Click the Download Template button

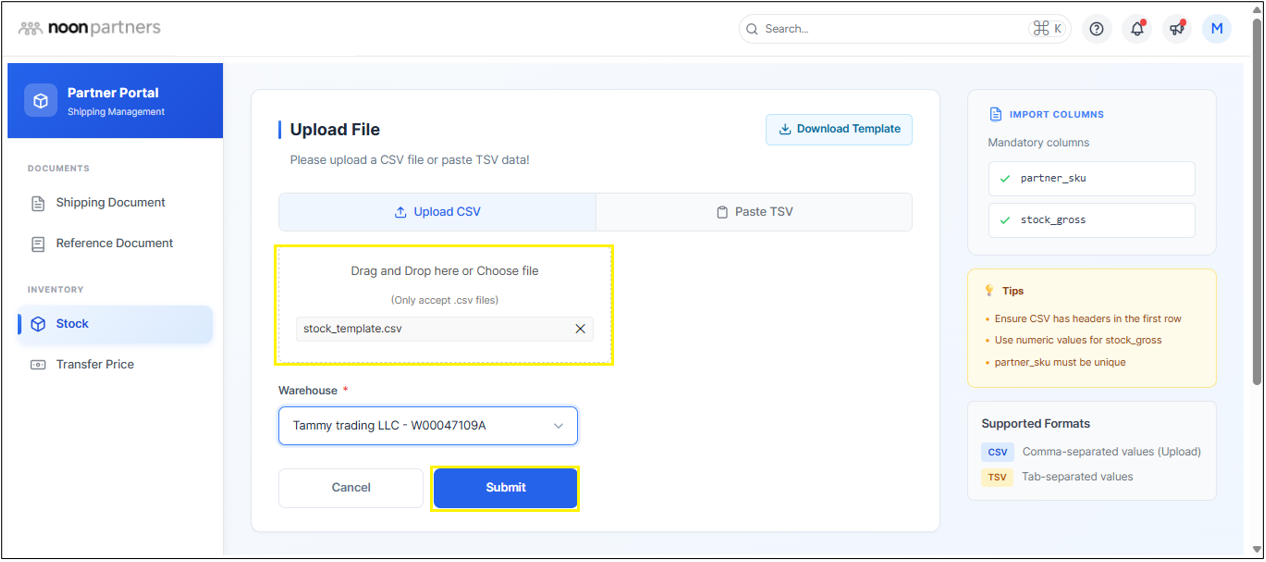coord(839,129)
